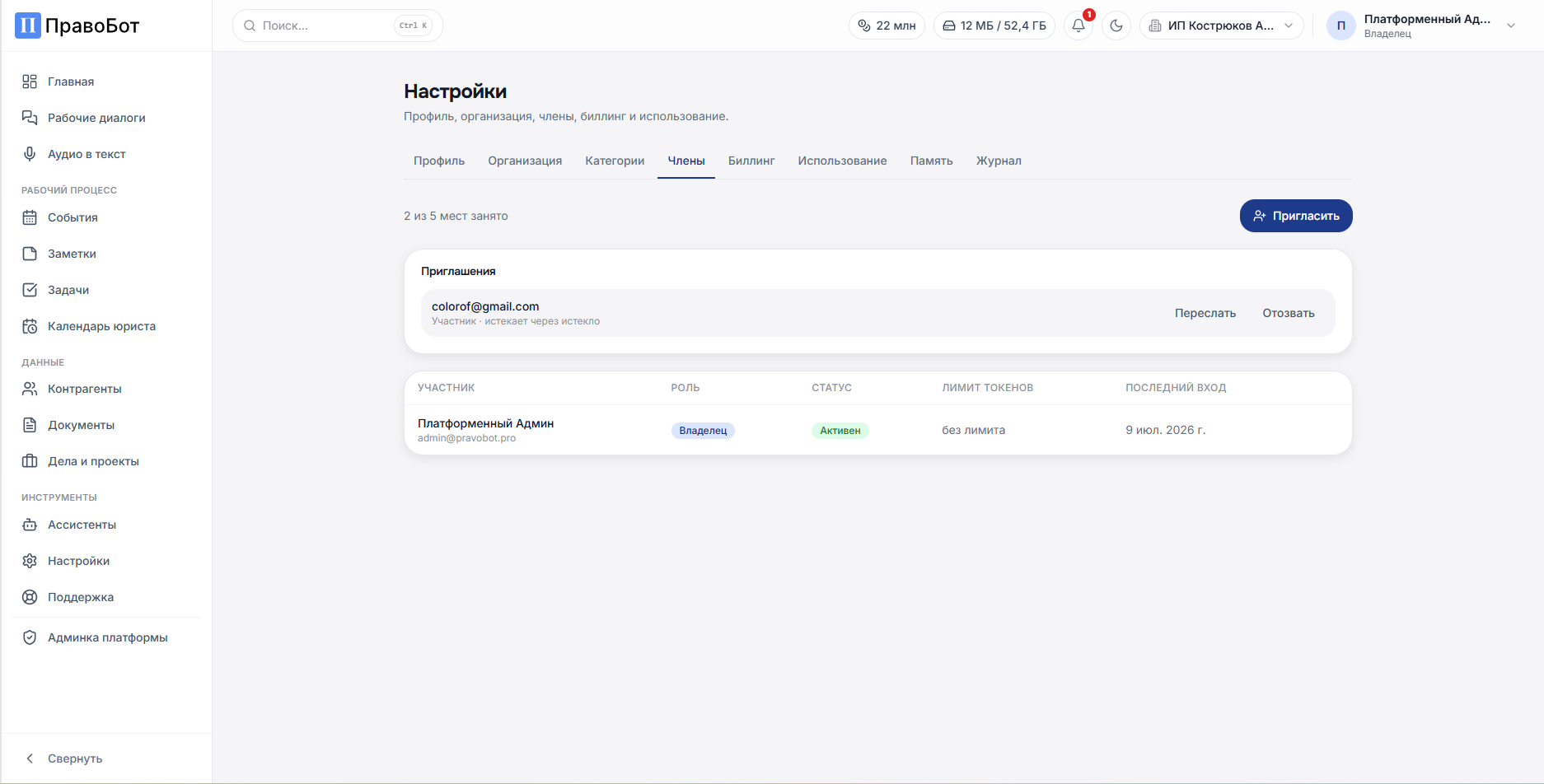The height and width of the screenshot is (784, 1544).
Task: Open the Память tab
Action: (x=932, y=161)
